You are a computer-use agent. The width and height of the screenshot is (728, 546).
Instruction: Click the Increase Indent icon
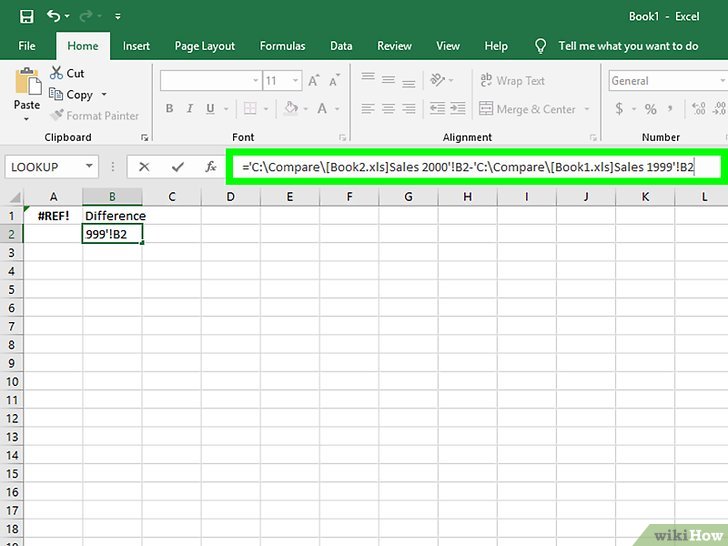tap(458, 109)
